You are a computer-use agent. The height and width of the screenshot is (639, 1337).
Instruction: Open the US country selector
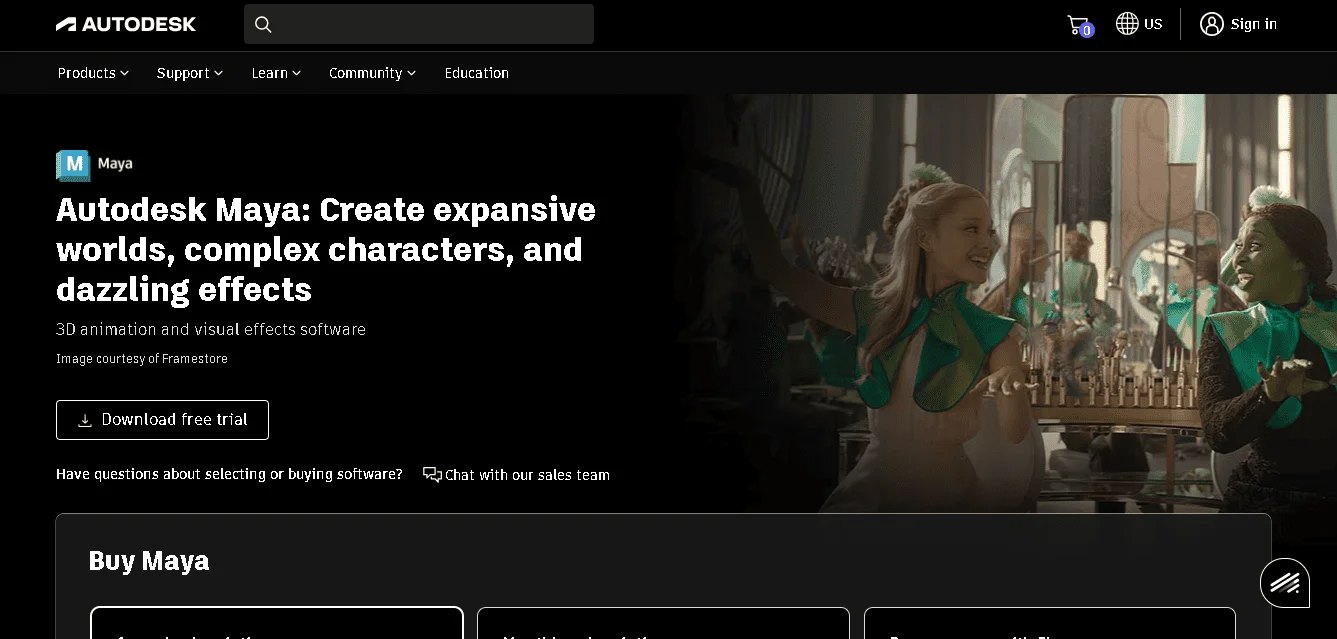pos(1140,23)
